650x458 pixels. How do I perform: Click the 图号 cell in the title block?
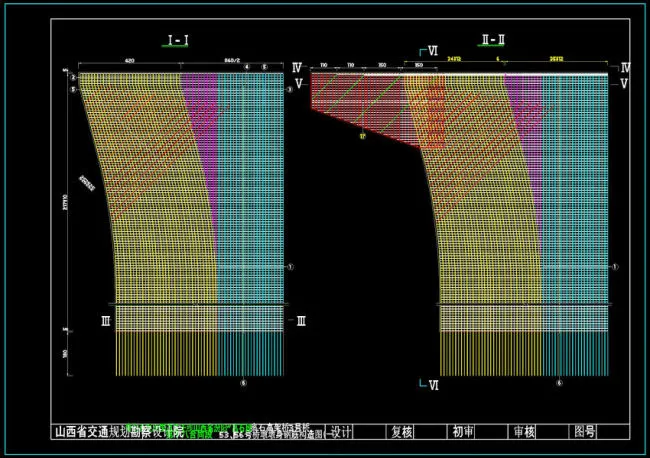(585, 432)
